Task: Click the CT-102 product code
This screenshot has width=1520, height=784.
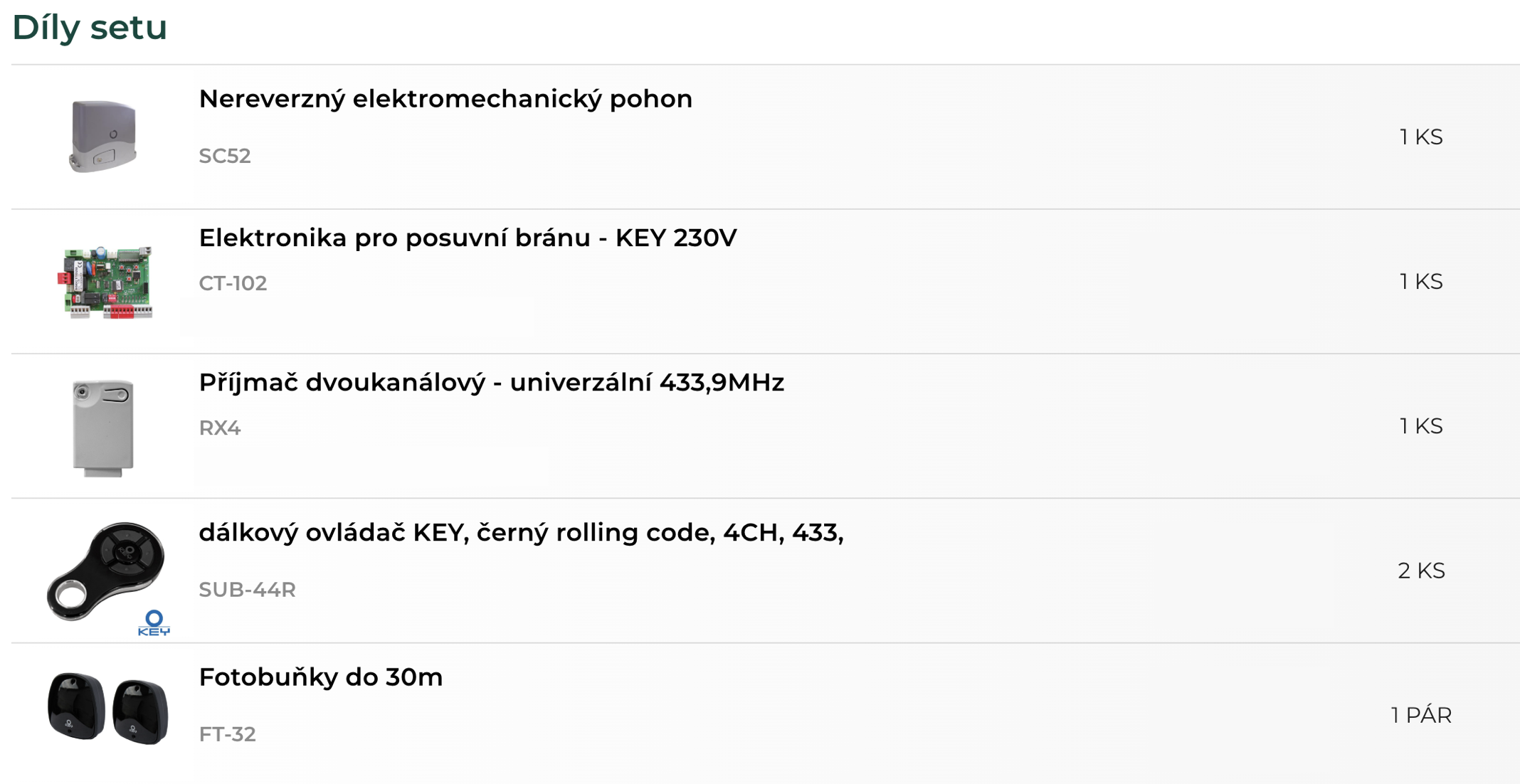Action: point(233,283)
